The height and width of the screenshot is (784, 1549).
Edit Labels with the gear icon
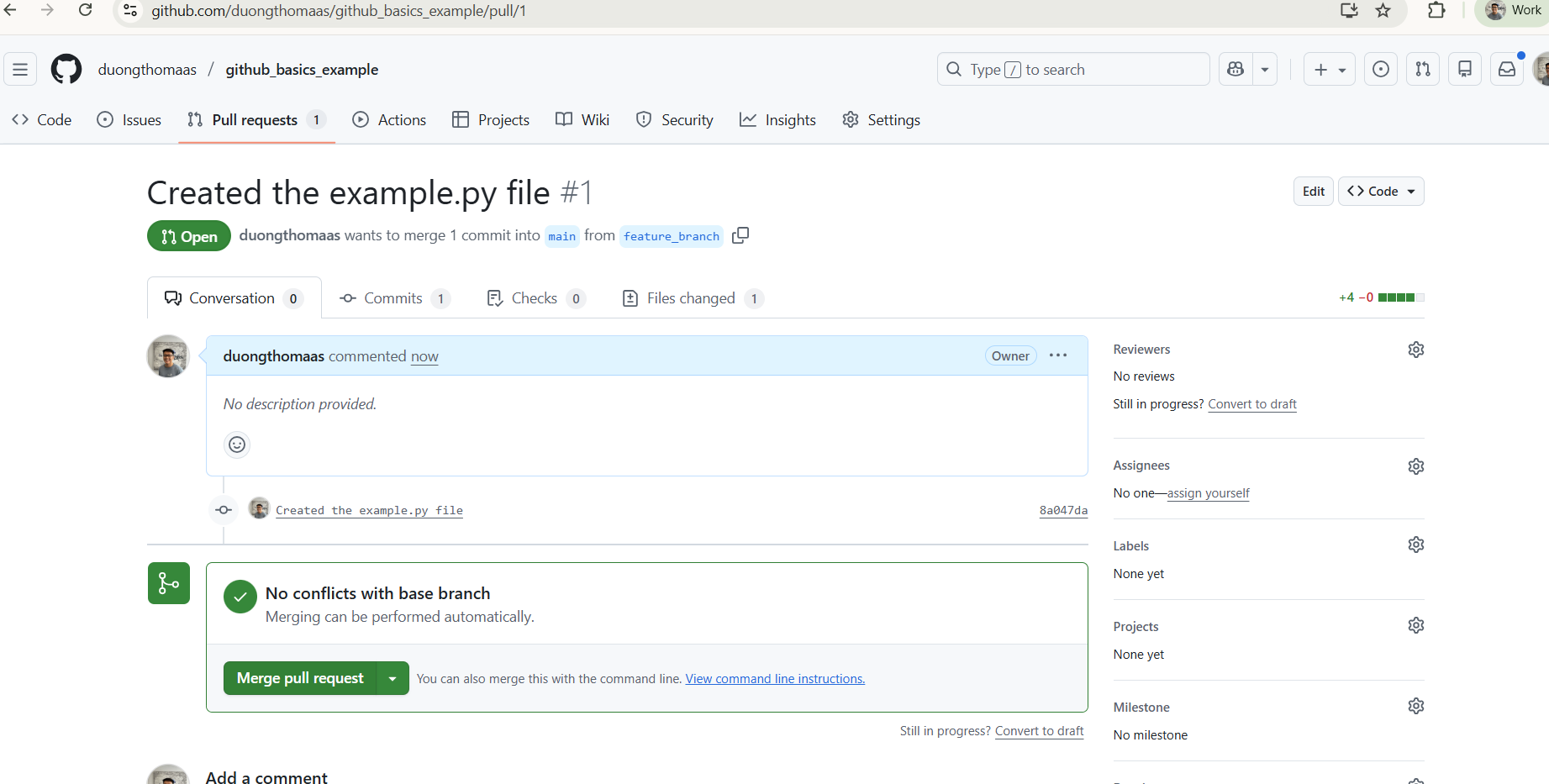click(x=1416, y=545)
